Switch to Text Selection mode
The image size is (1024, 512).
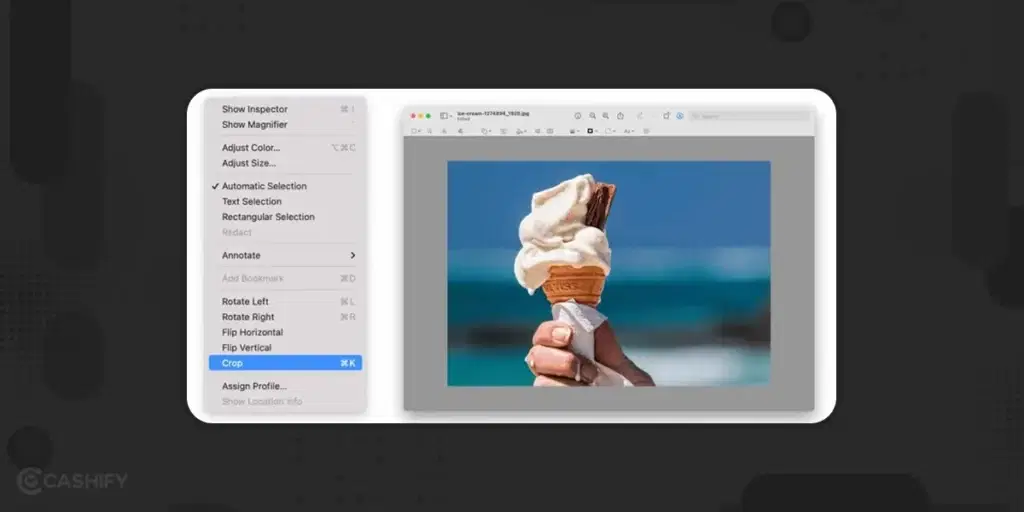pos(285,201)
